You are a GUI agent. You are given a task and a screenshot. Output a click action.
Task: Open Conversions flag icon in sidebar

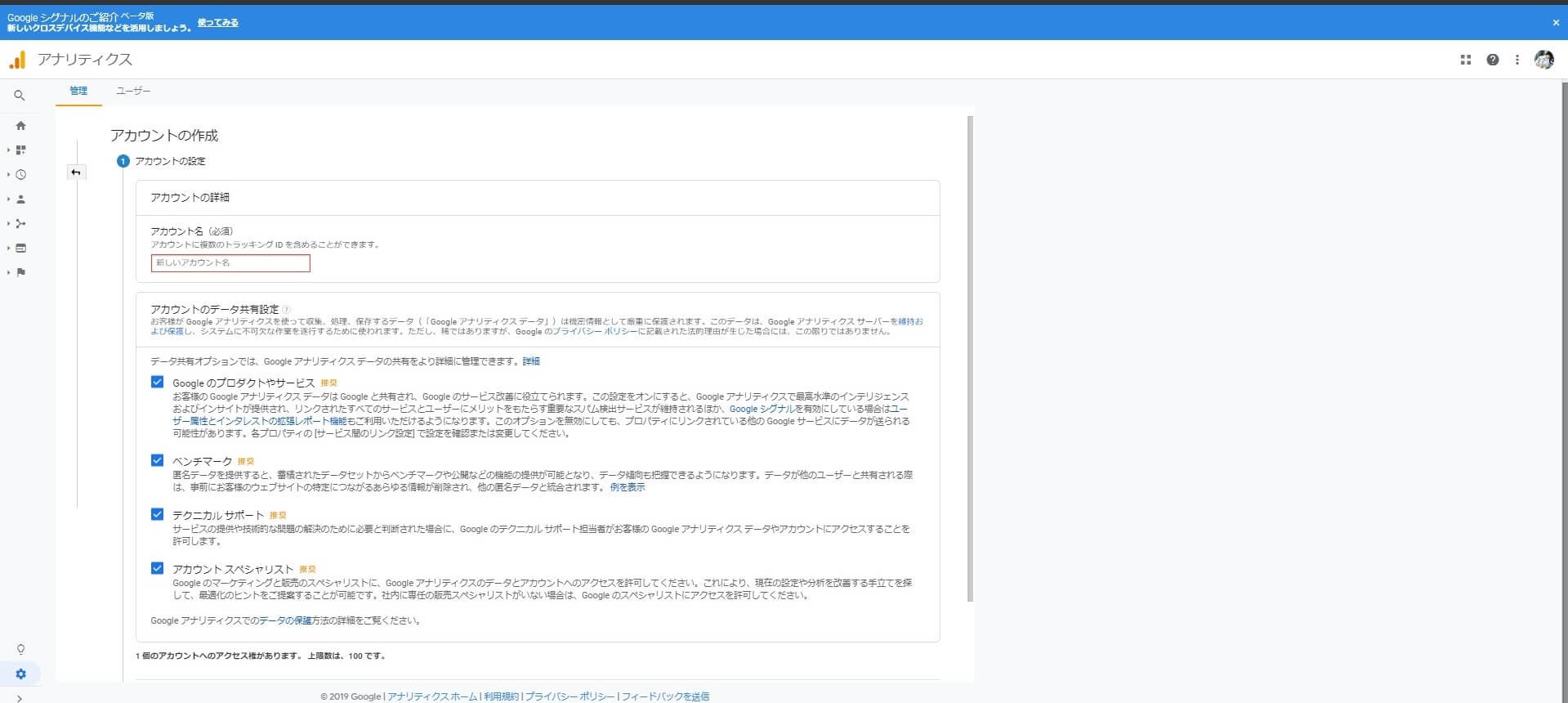click(21, 273)
